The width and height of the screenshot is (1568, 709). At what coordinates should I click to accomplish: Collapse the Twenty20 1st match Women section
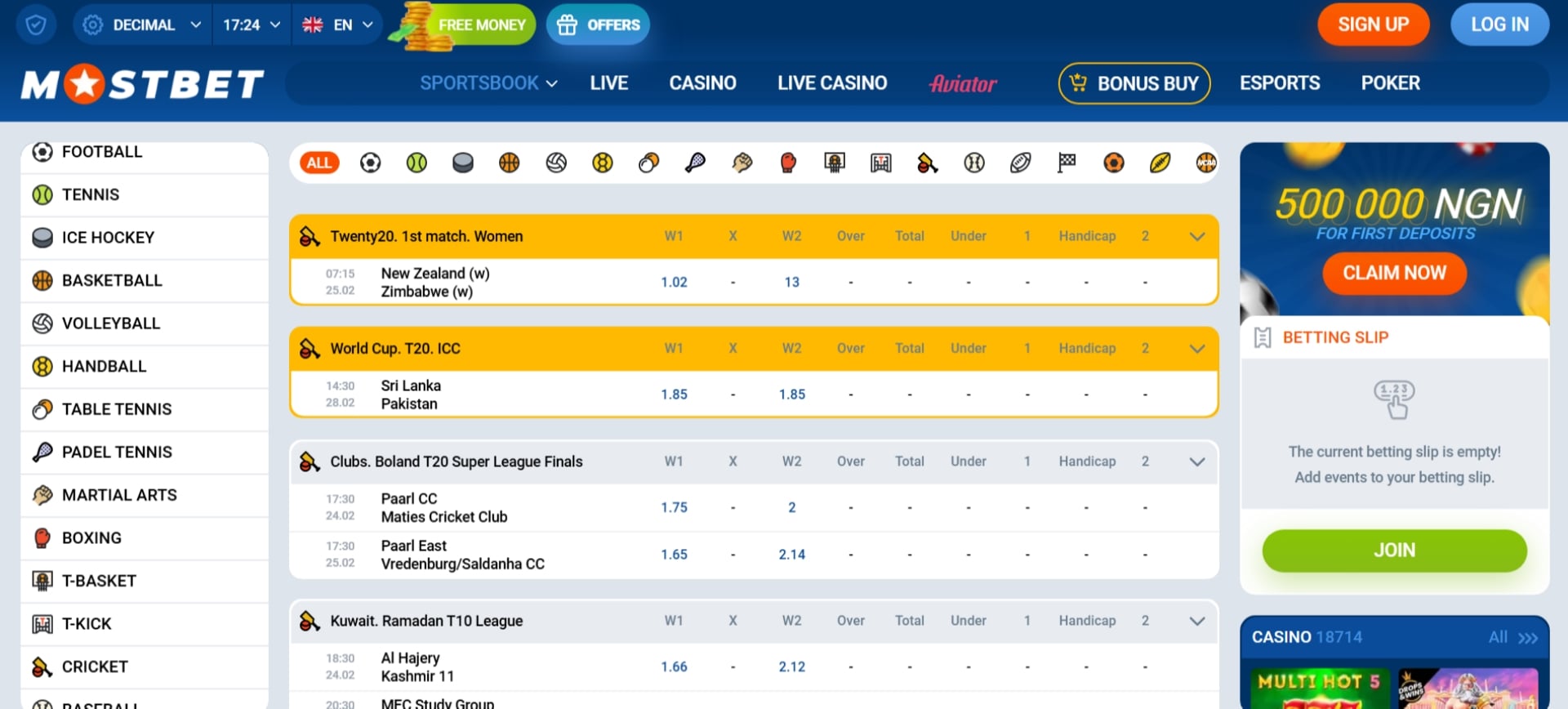pyautogui.click(x=1197, y=237)
